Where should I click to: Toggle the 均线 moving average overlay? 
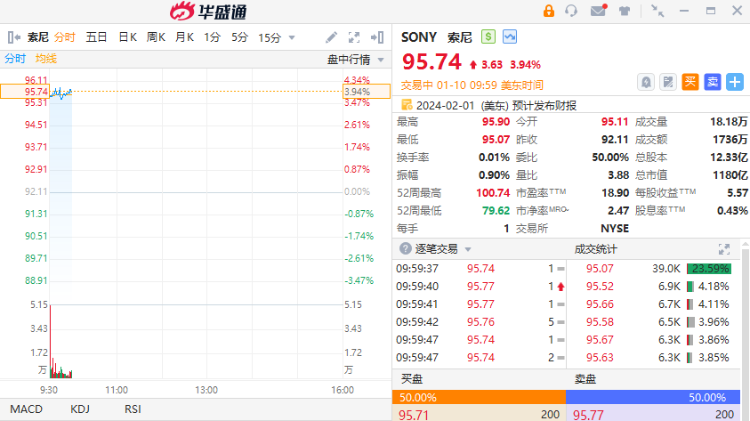(46, 59)
